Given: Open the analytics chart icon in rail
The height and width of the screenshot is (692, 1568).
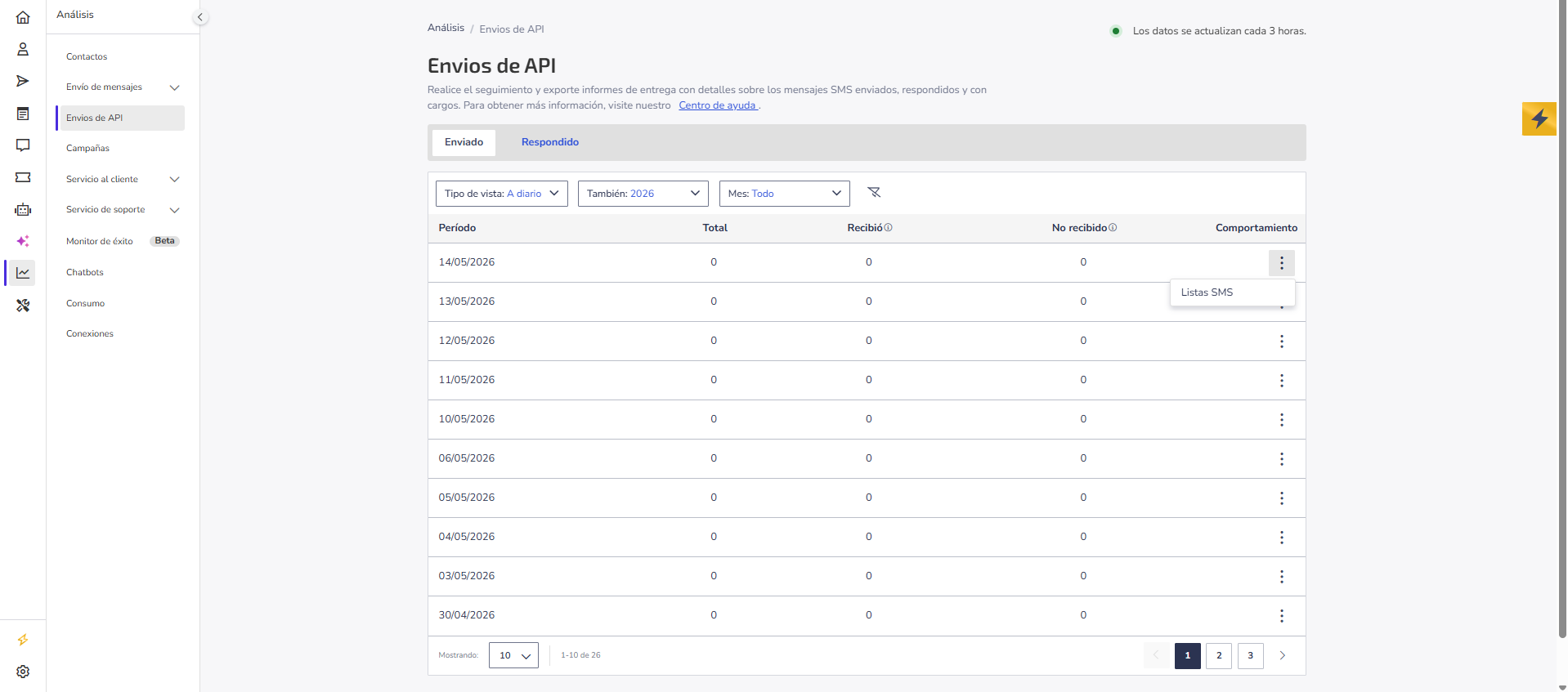Looking at the screenshot, I should (23, 273).
